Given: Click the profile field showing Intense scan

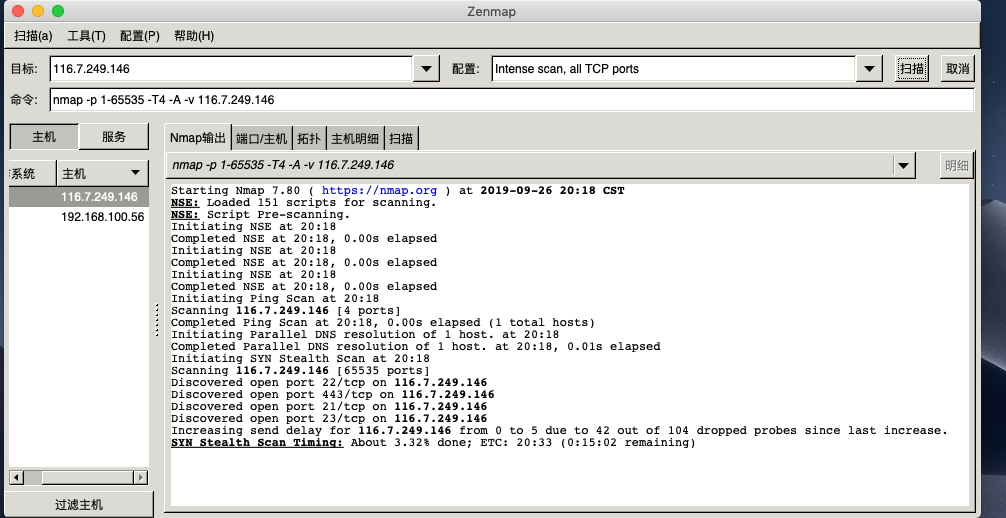Looking at the screenshot, I should [673, 69].
